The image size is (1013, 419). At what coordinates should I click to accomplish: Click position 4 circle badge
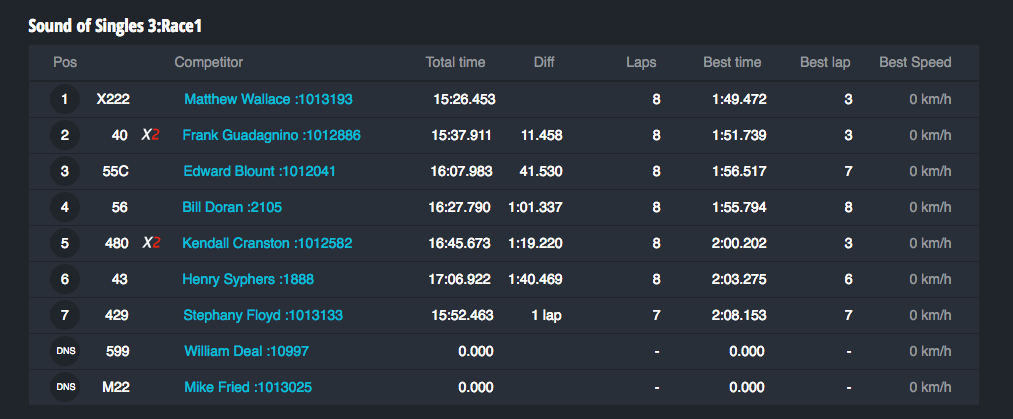(65, 208)
